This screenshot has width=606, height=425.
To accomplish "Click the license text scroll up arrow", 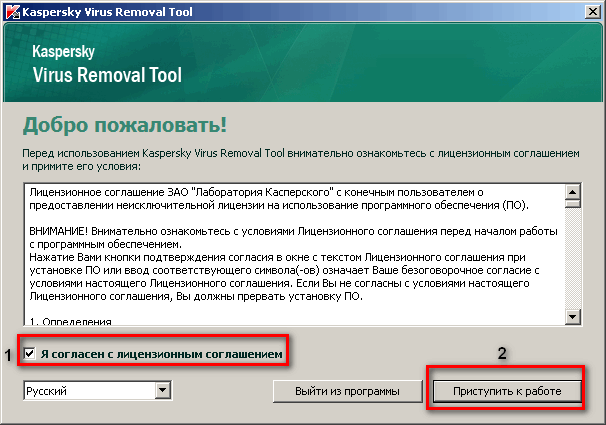I will pos(572,192).
